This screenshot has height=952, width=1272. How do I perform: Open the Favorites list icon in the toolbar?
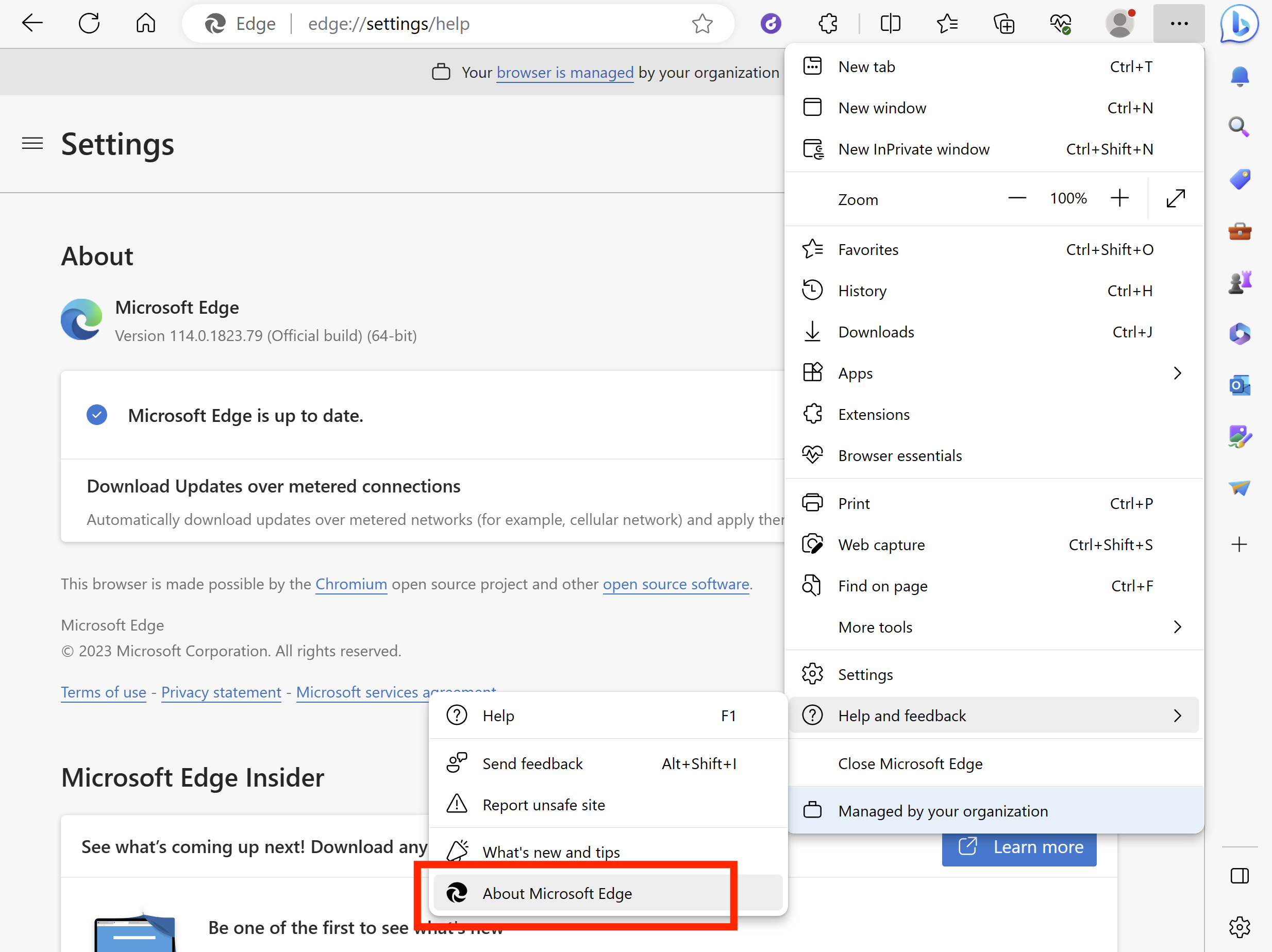(947, 24)
